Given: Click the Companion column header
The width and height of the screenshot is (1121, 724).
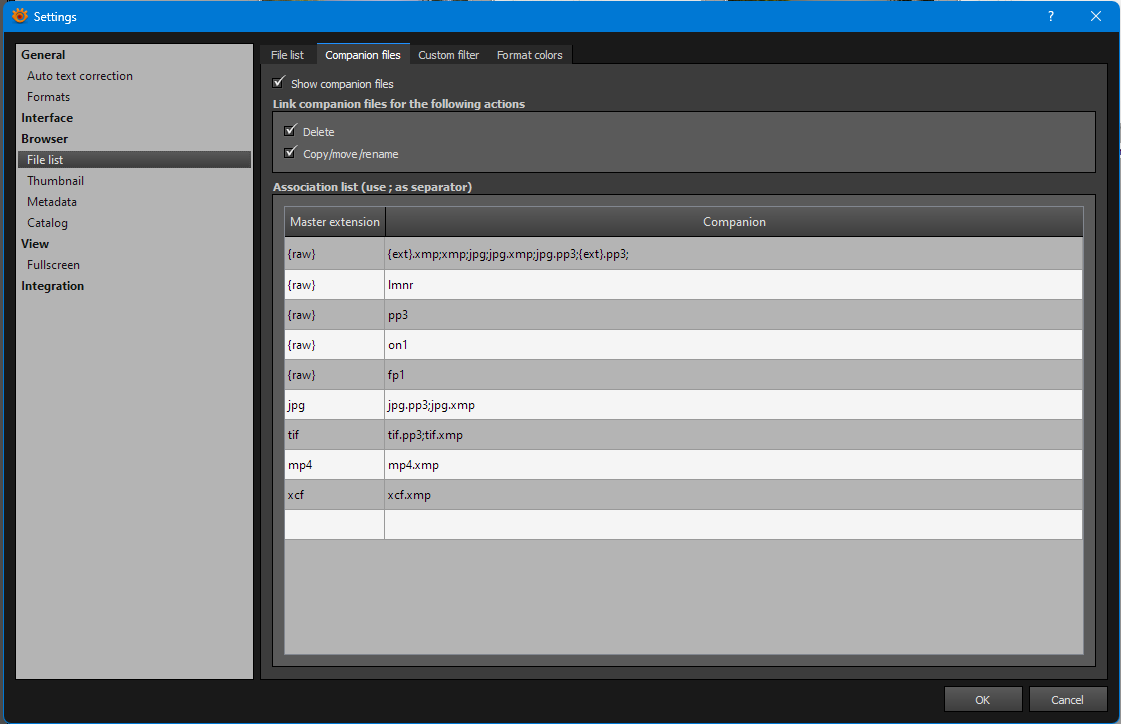Looking at the screenshot, I should [x=734, y=222].
